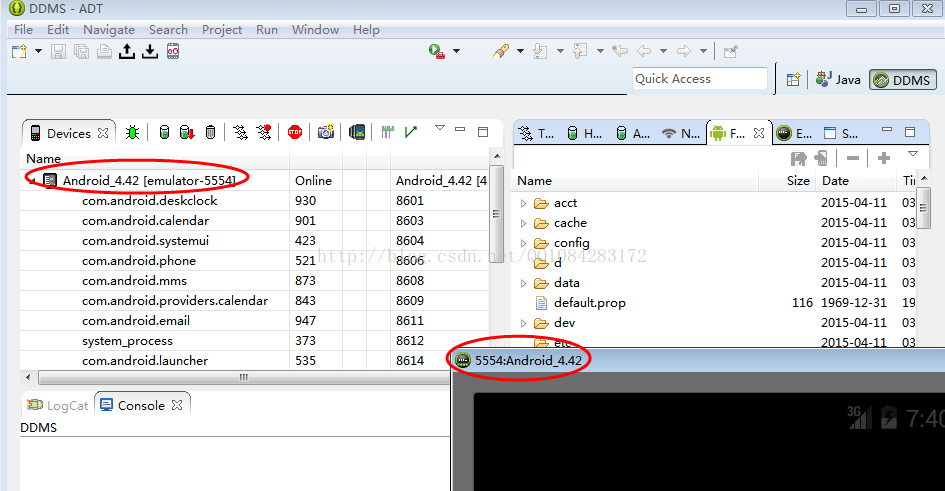Switch to the Emulator Control tab labeled E...
945x491 pixels.
794,133
